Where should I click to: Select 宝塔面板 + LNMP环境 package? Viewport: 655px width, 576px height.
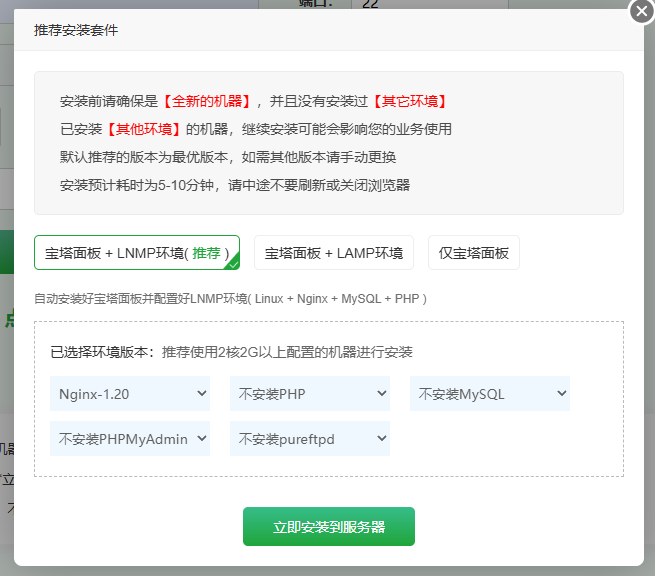click(137, 253)
